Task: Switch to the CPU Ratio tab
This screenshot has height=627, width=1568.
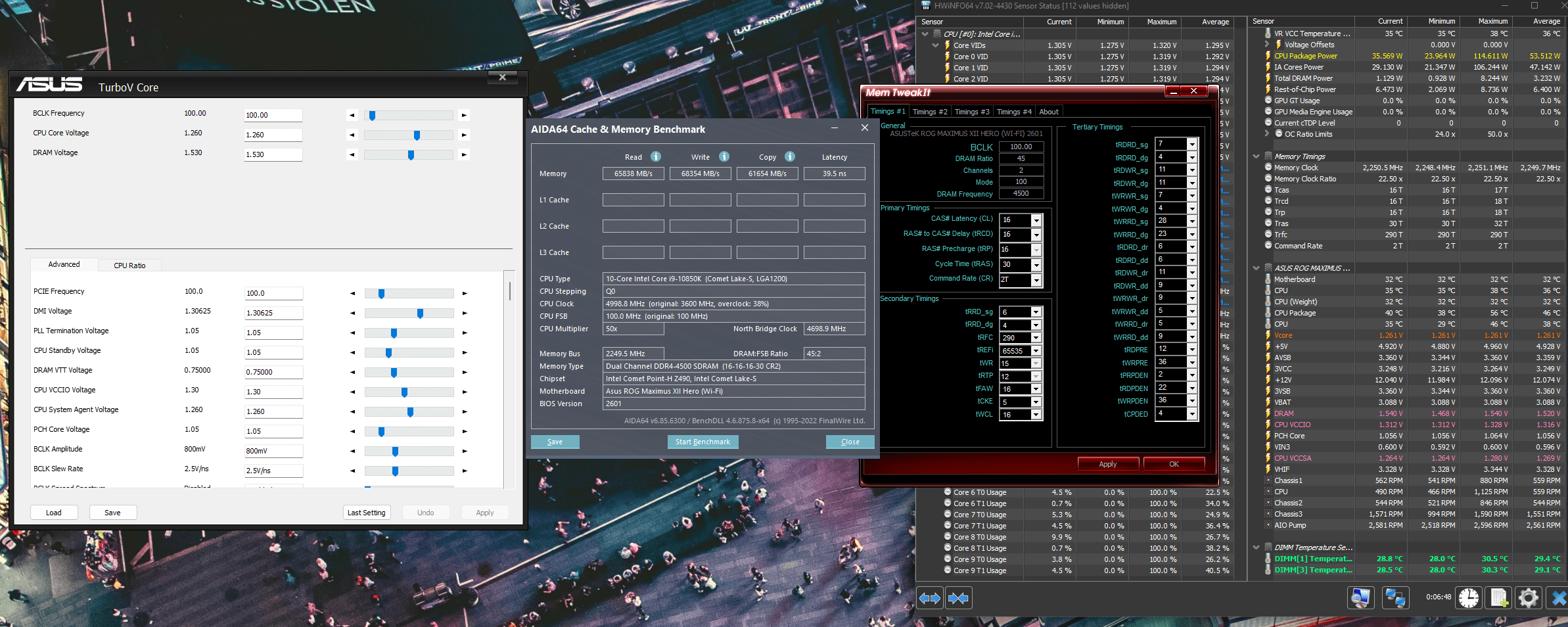Action: point(129,266)
